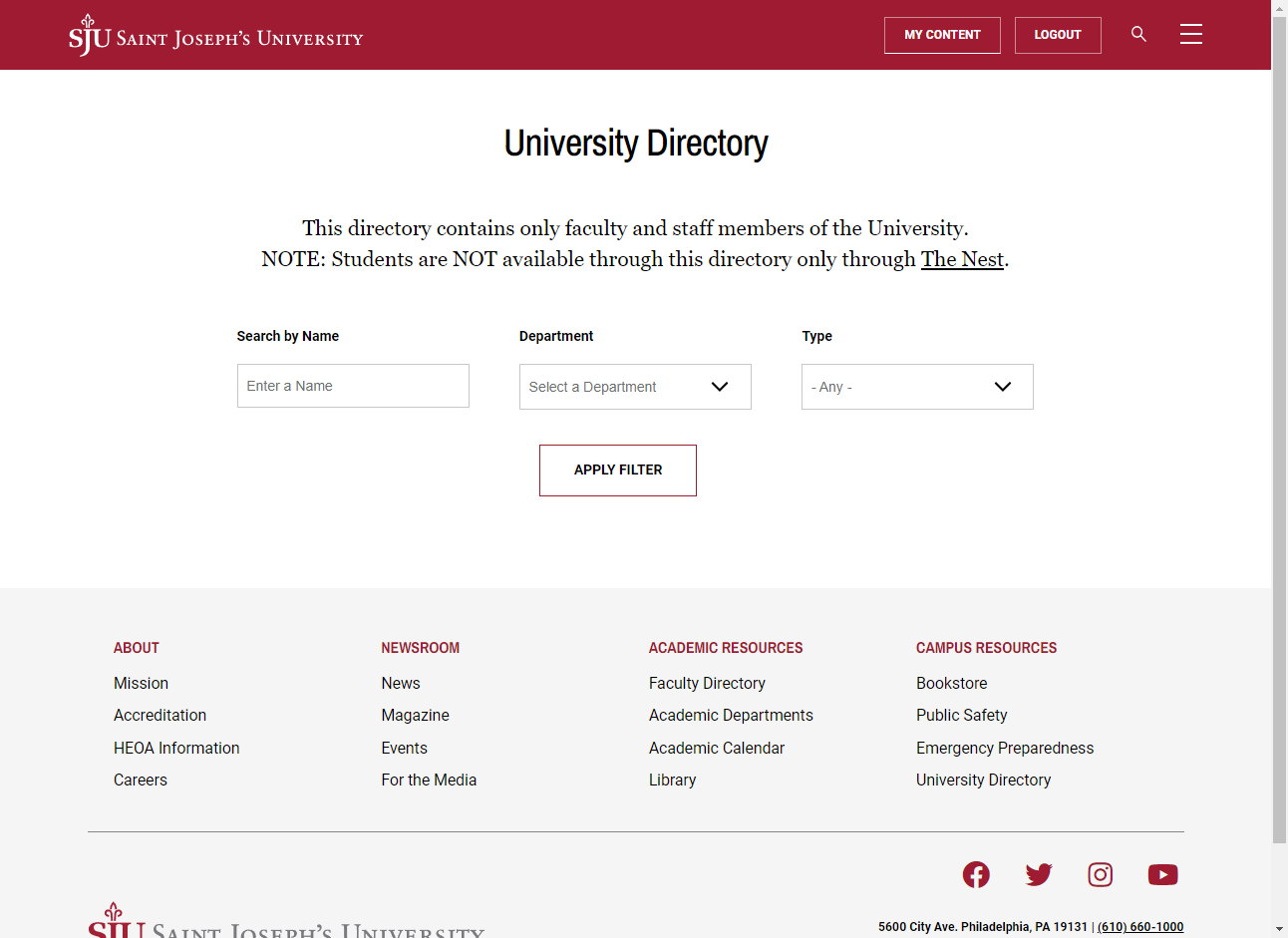Click the scrollbar down arrow

[1280, 930]
